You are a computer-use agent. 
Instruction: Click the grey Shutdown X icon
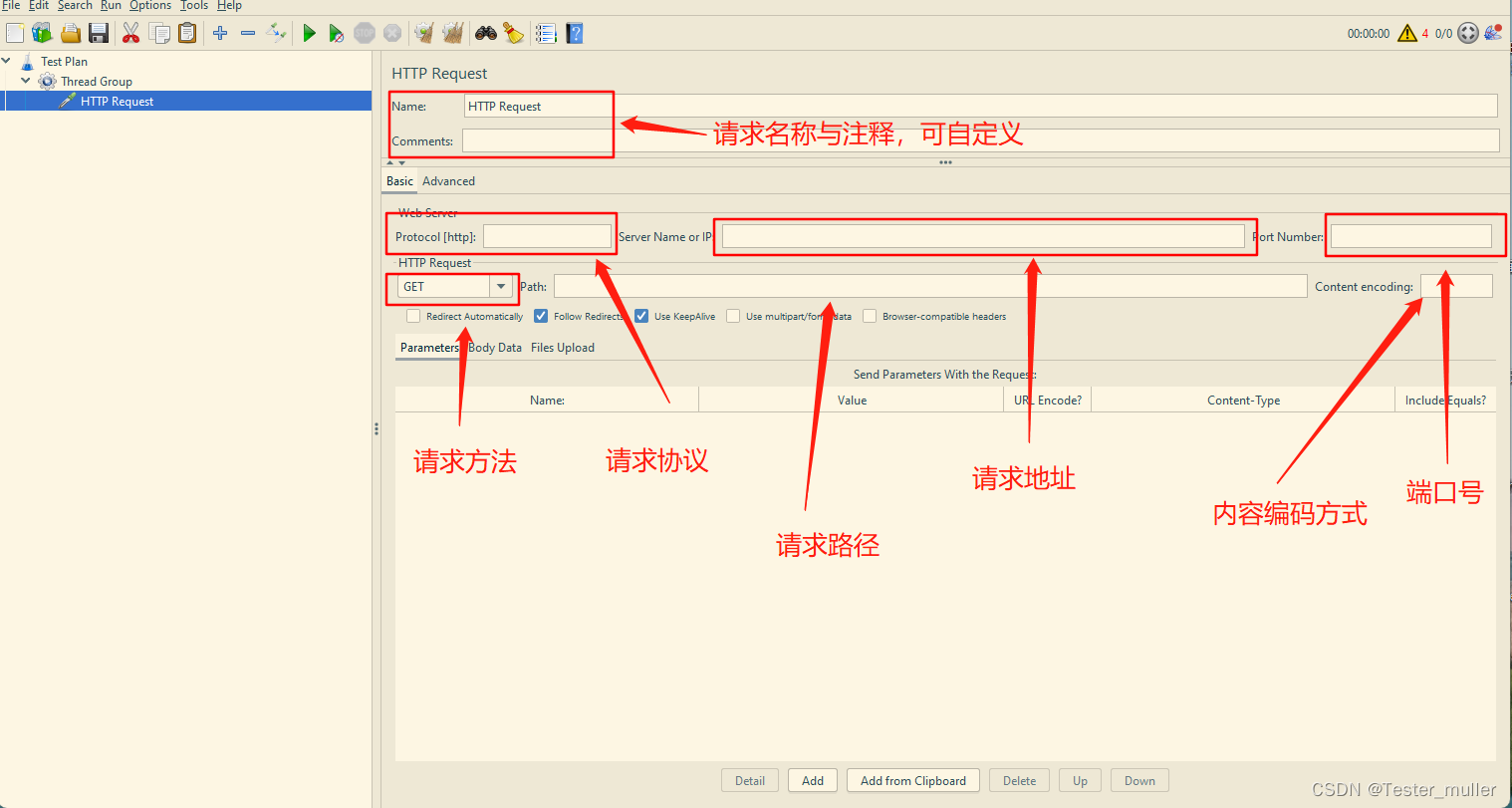[392, 33]
